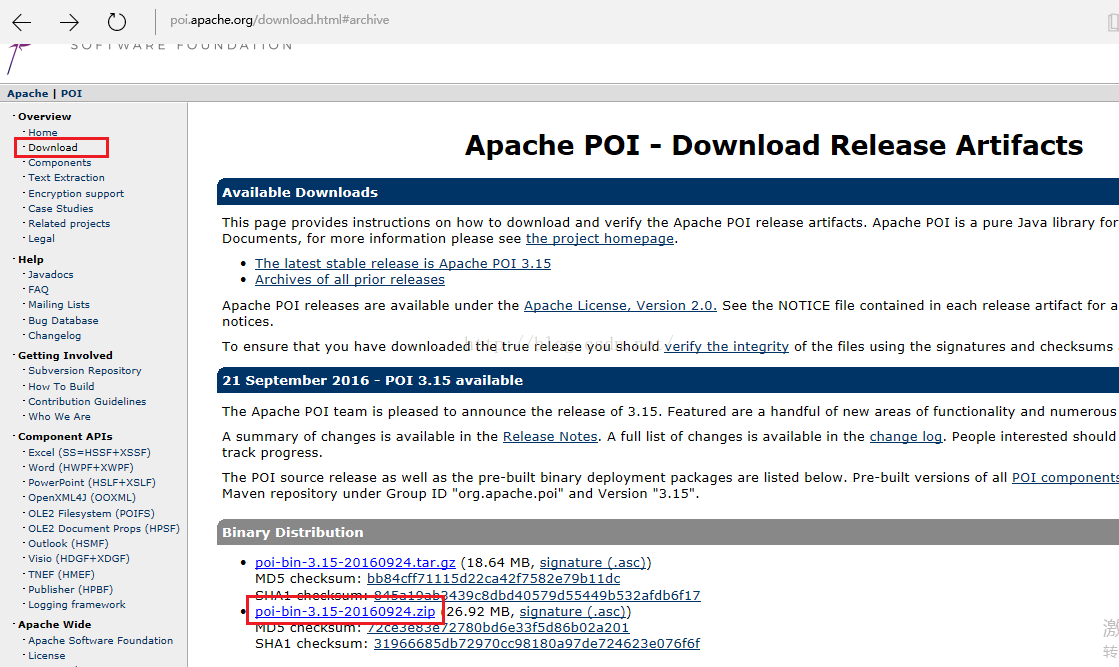Viewport: 1119px width, 667px height.
Task: Focus the address bar URL field
Action: tap(280, 20)
